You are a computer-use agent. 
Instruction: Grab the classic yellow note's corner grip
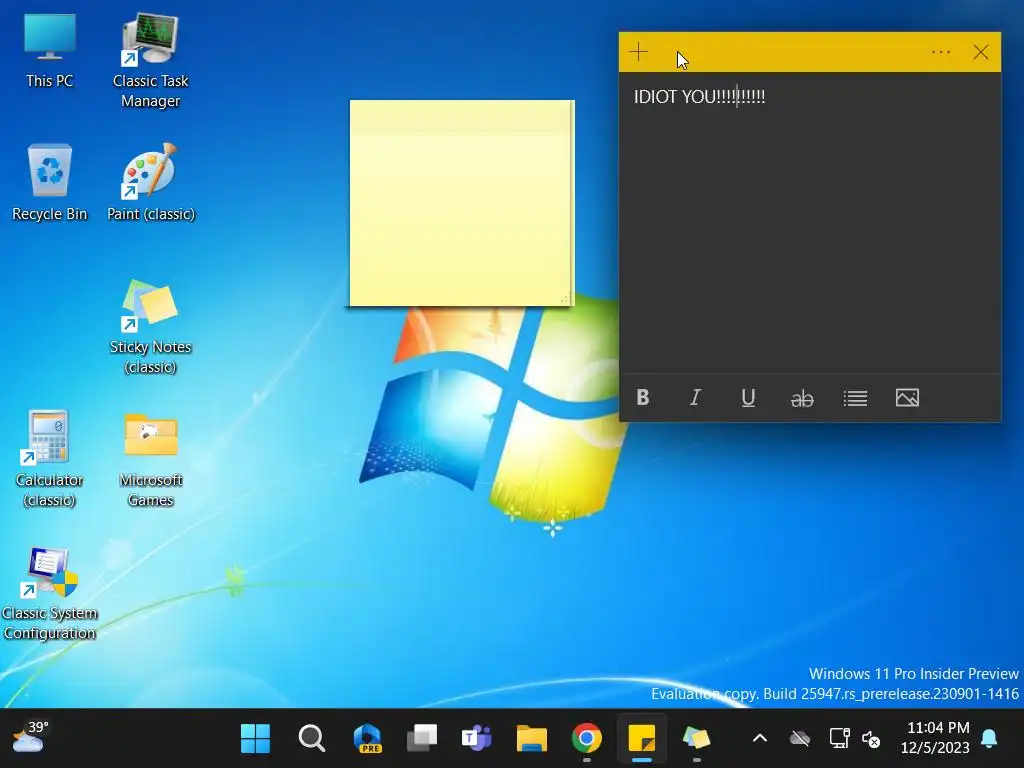pos(566,299)
